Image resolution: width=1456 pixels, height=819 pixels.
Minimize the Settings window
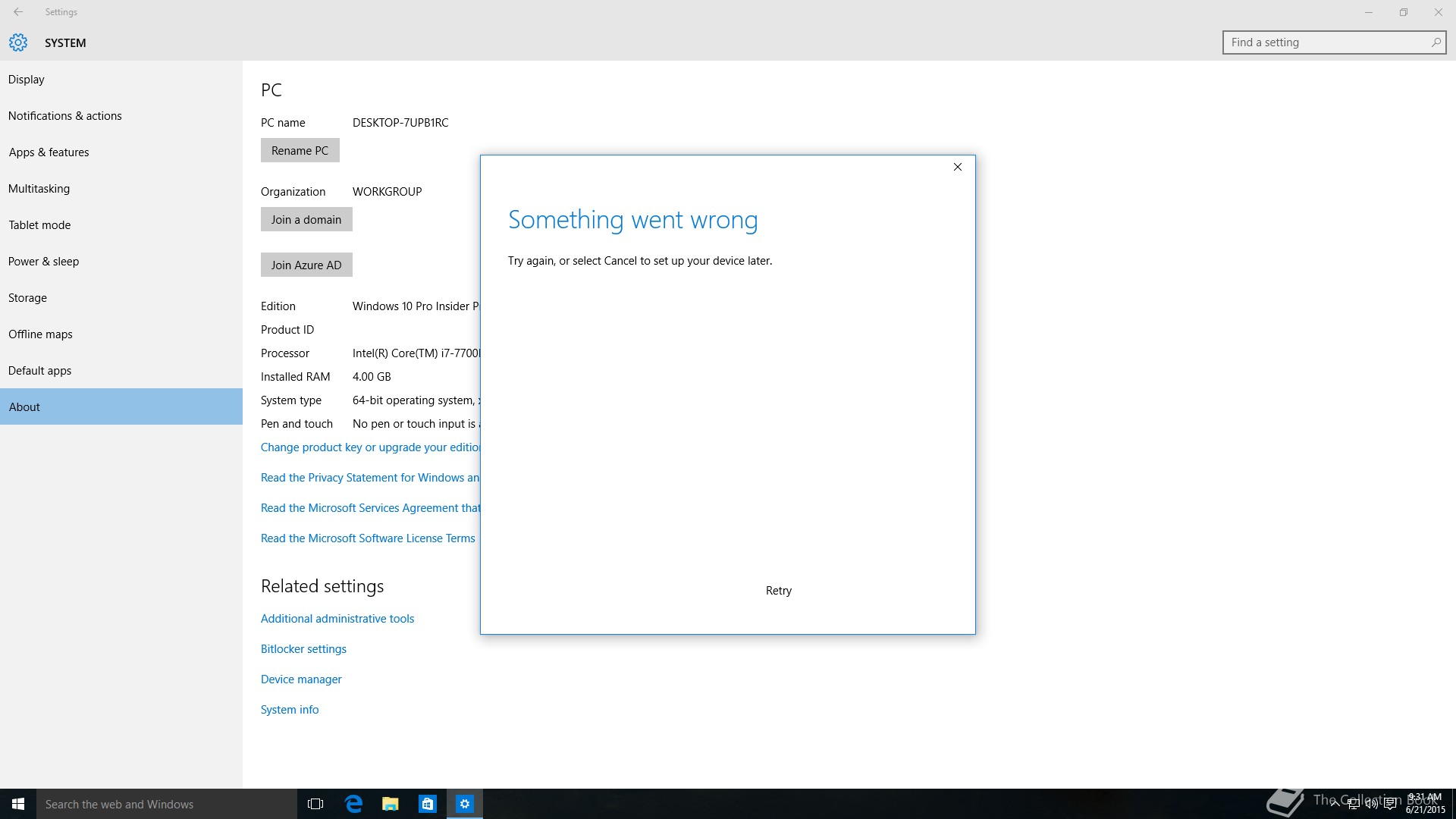click(x=1369, y=12)
